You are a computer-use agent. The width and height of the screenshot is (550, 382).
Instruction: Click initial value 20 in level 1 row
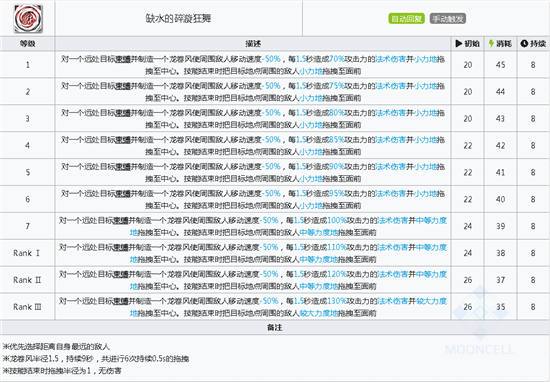pyautogui.click(x=468, y=65)
